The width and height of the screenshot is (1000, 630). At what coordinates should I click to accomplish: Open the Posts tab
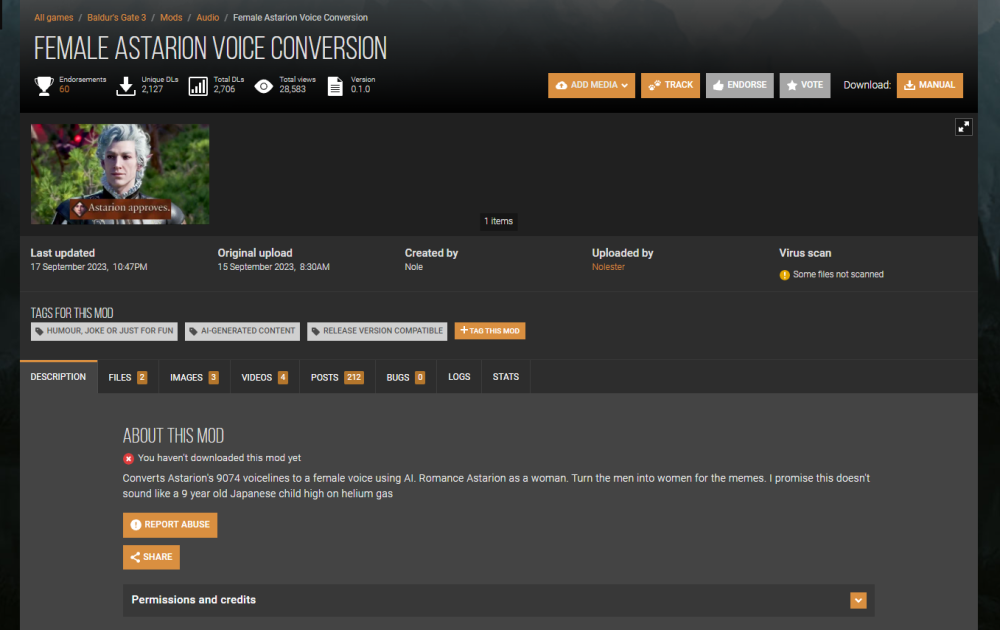pyautogui.click(x=337, y=377)
